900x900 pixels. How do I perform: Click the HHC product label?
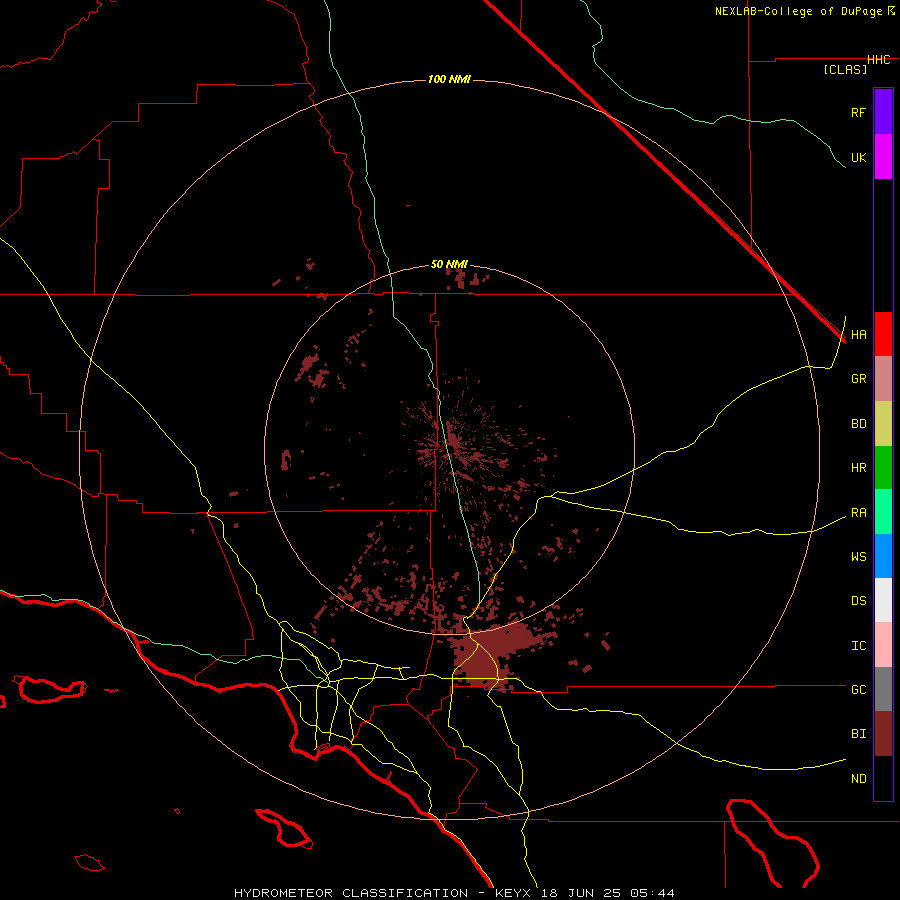879,60
